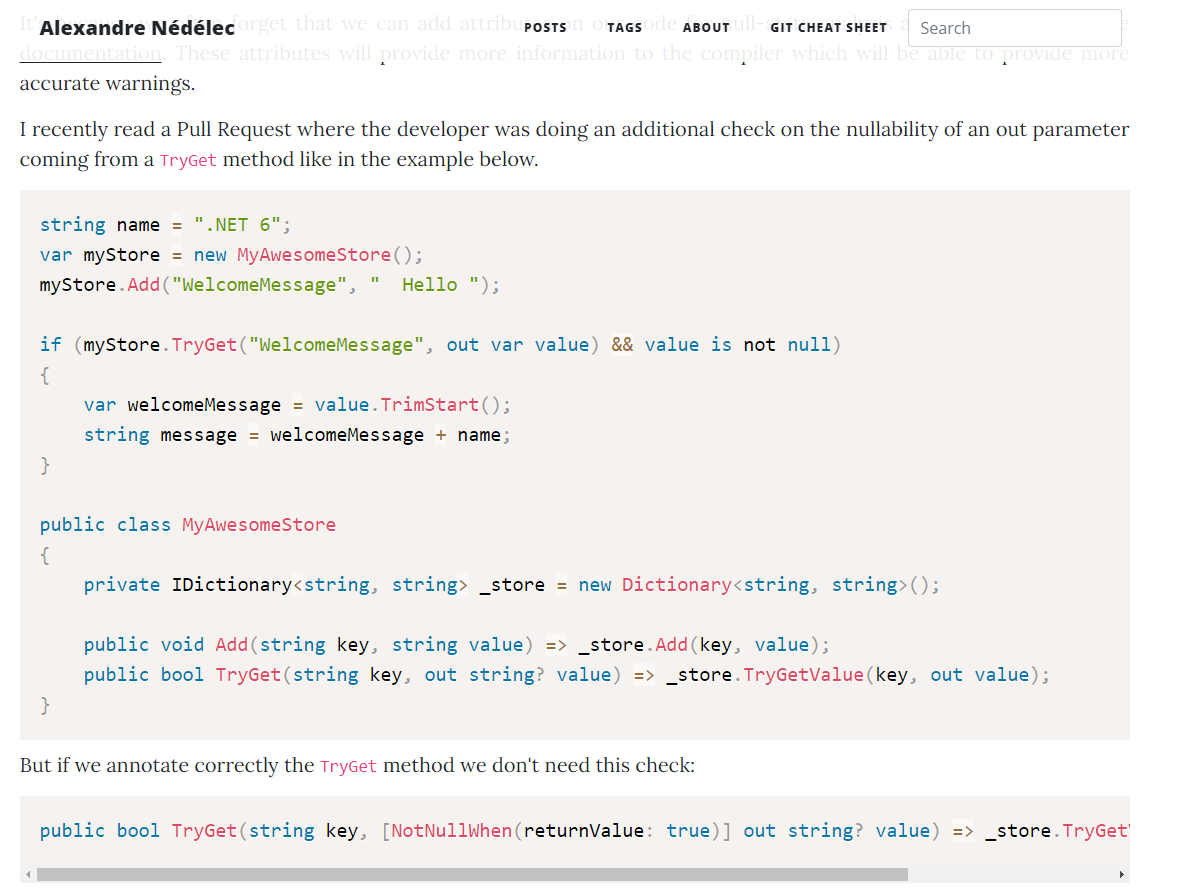
Task: Click the .NET 6 string literal in code
Action: (x=236, y=224)
